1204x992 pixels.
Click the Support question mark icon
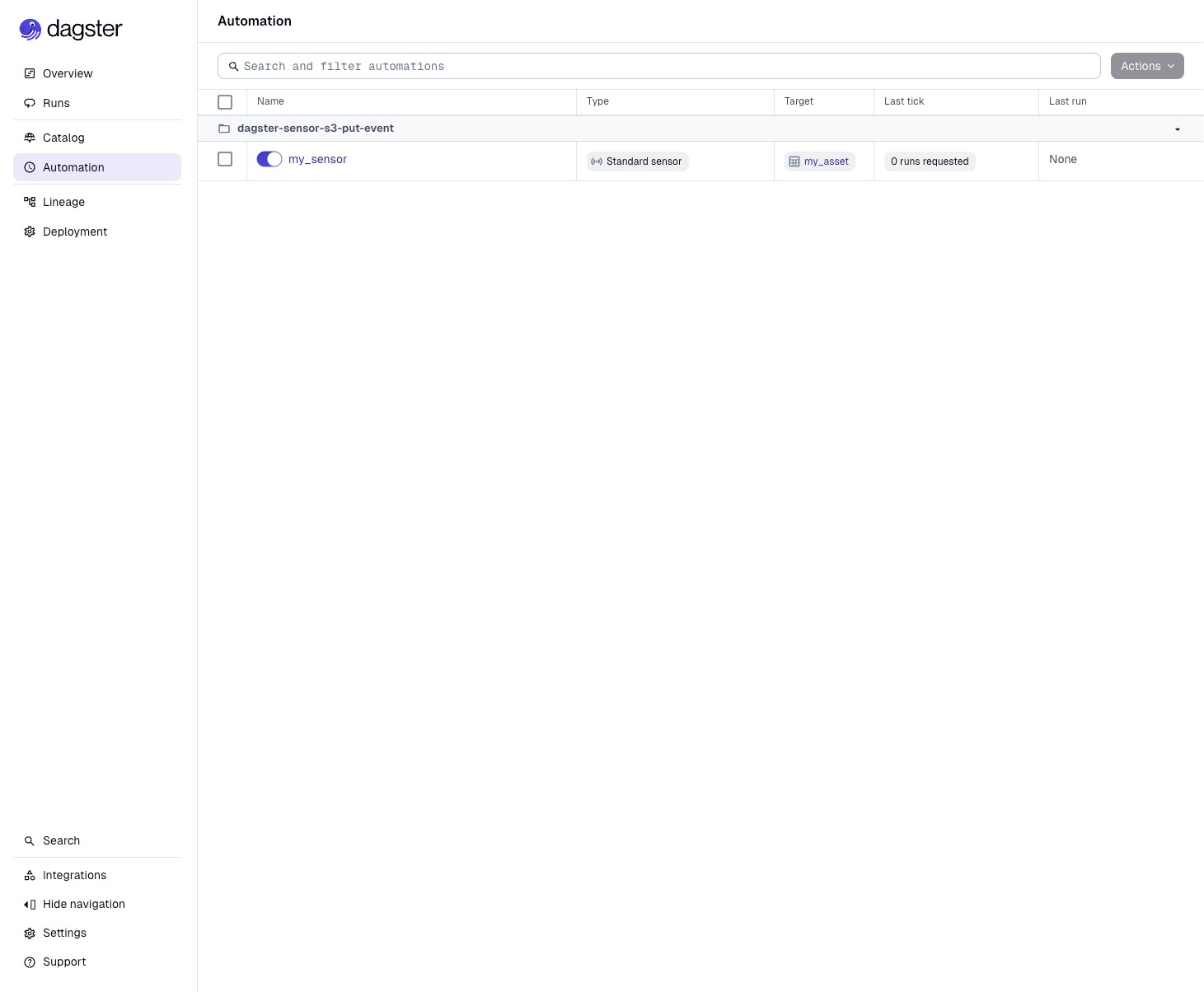click(30, 962)
